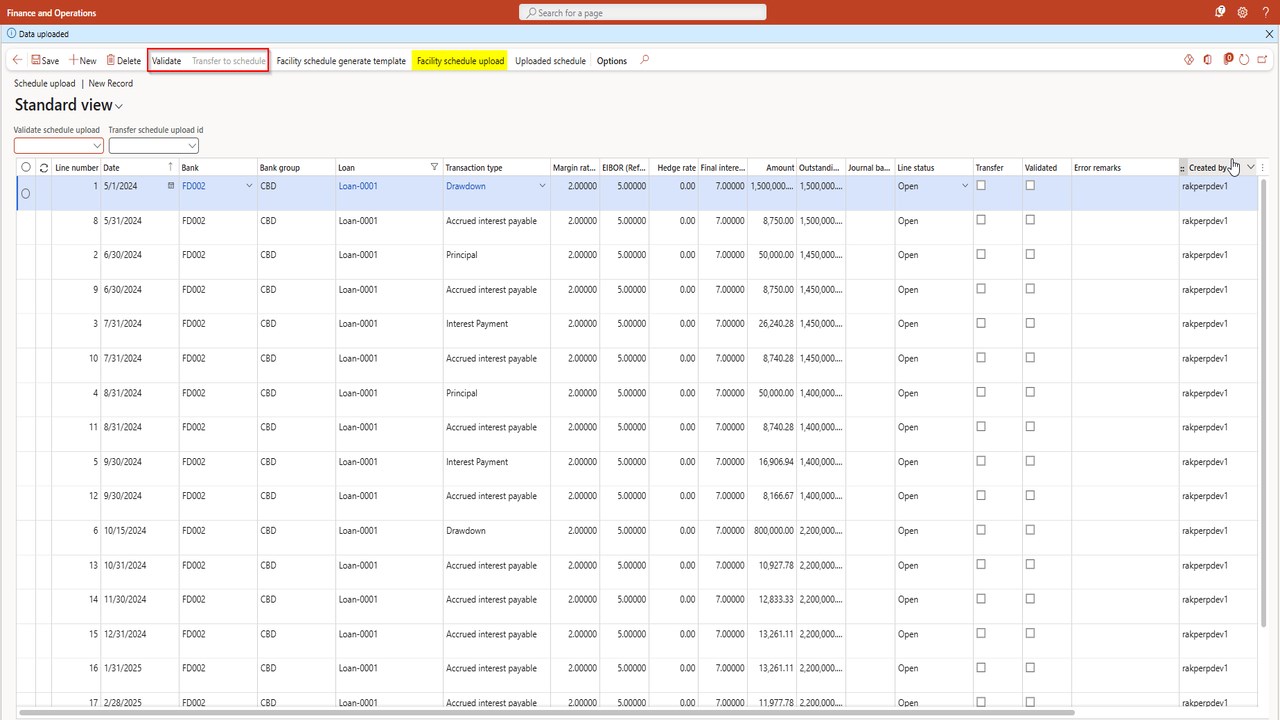Click Finance and Operations title
This screenshot has height=720, width=1280.
(x=51, y=13)
